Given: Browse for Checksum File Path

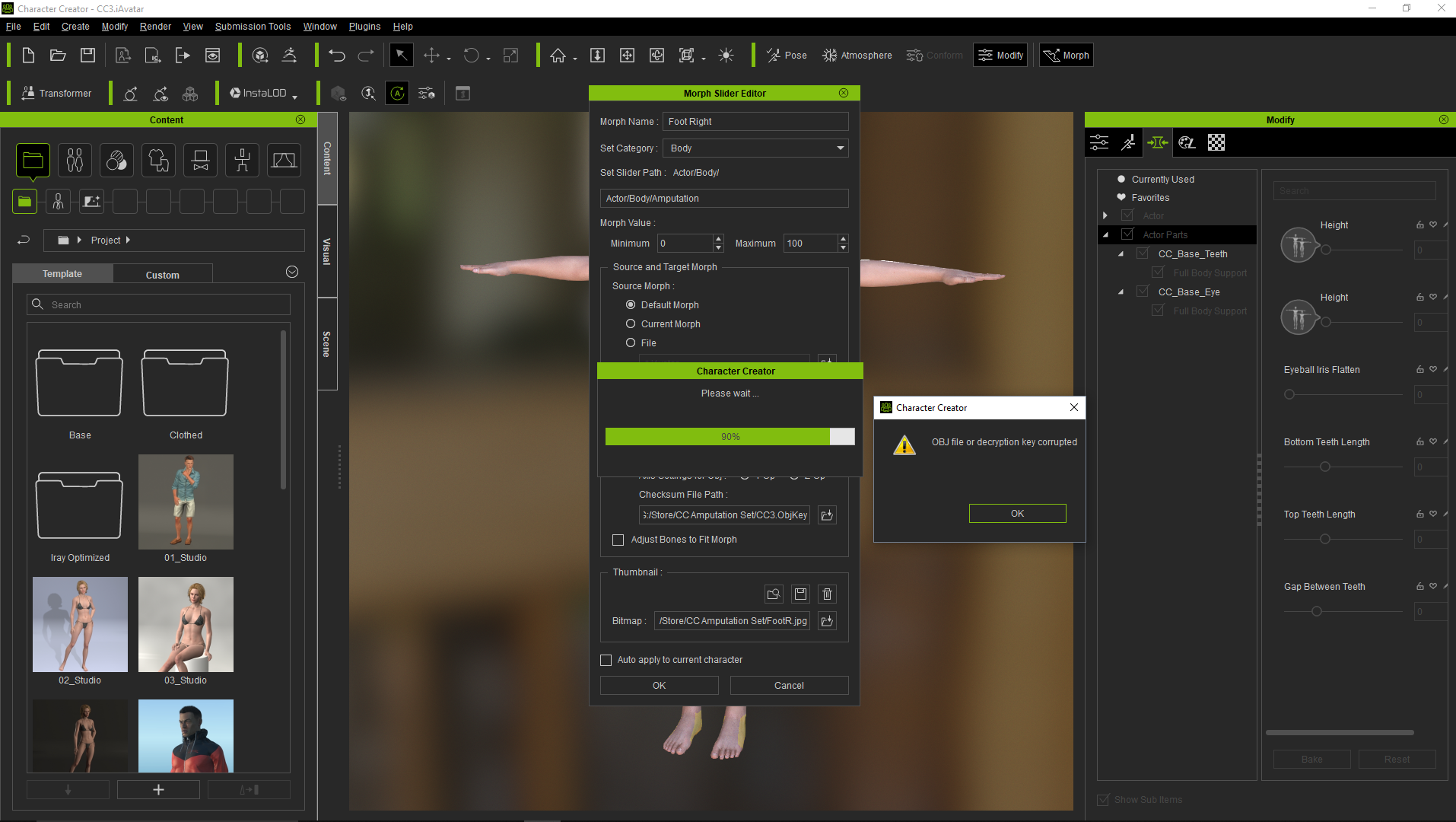Looking at the screenshot, I should coord(827,515).
